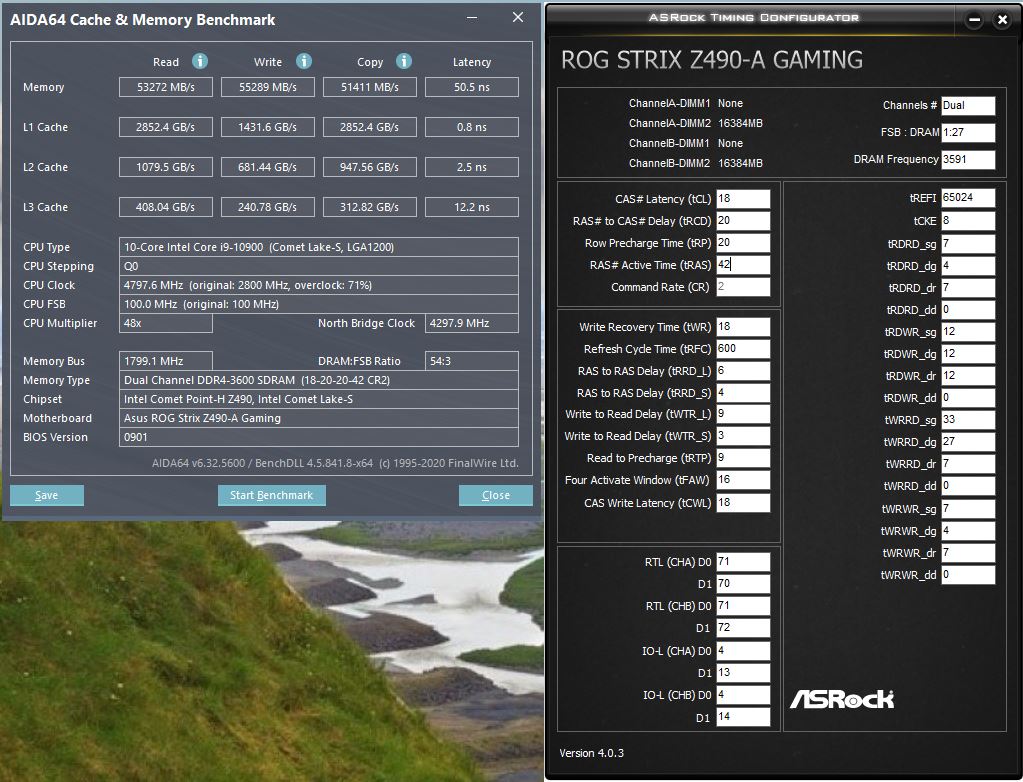Click the CAS Write Latency (tCWL) field
Screen dimensions: 1023x782
pos(743,503)
